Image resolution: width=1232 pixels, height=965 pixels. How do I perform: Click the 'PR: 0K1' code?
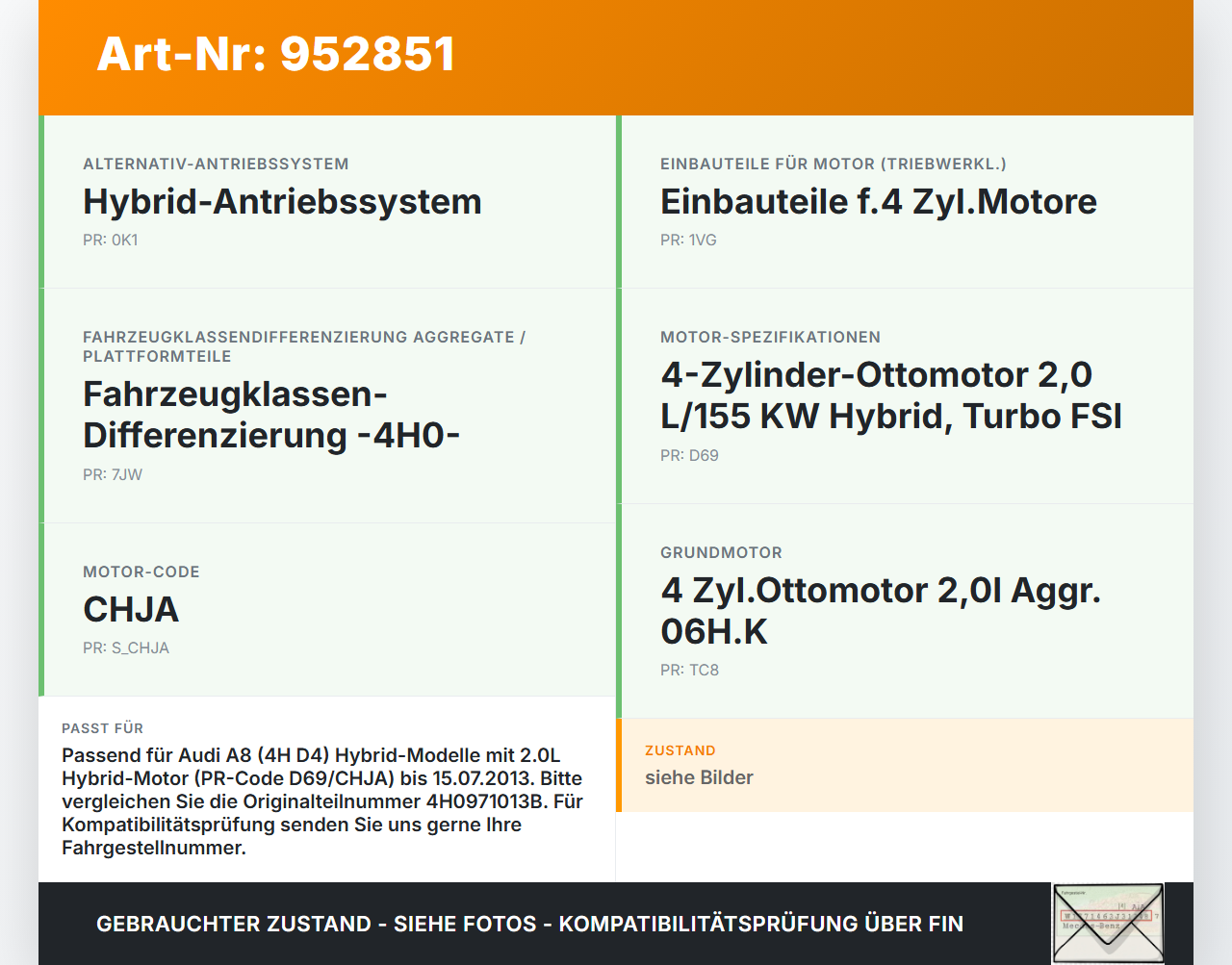111,240
